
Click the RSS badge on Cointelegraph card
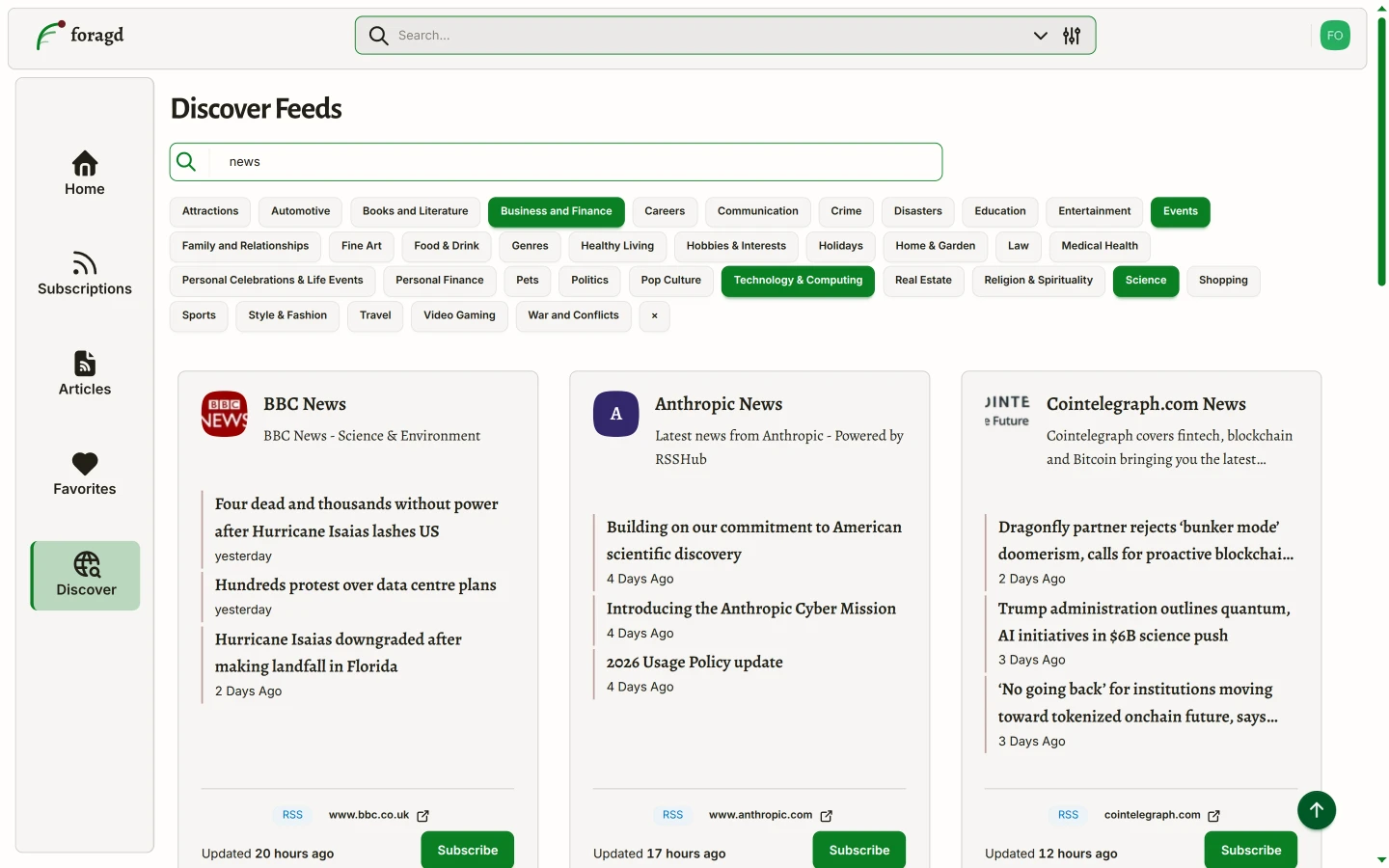[x=1069, y=816]
